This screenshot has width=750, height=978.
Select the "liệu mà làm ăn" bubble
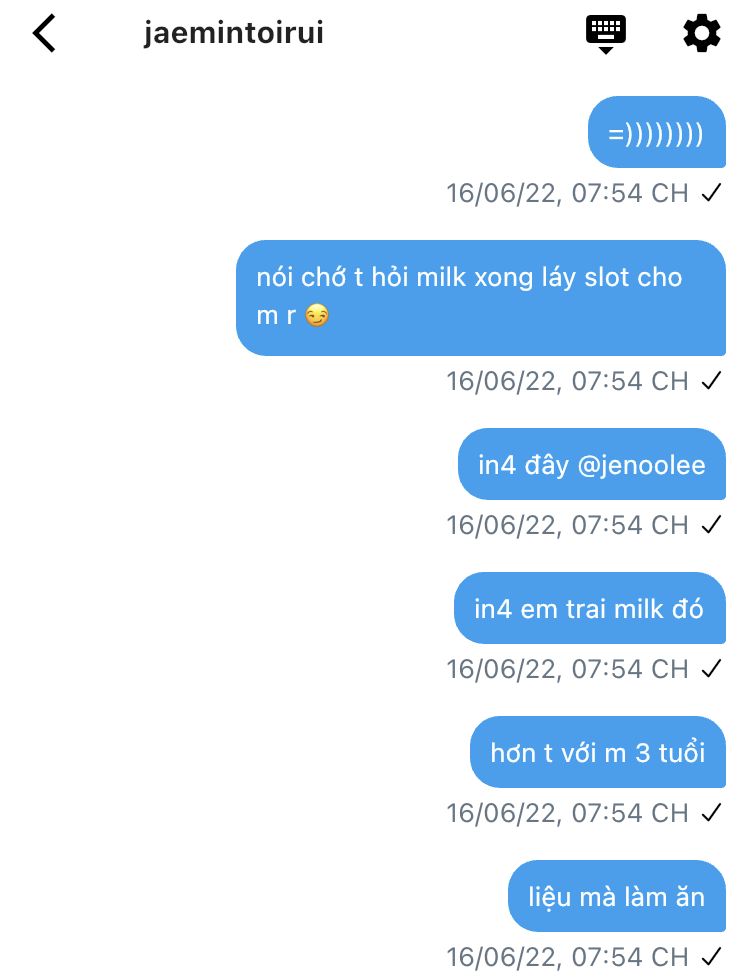tap(616, 896)
